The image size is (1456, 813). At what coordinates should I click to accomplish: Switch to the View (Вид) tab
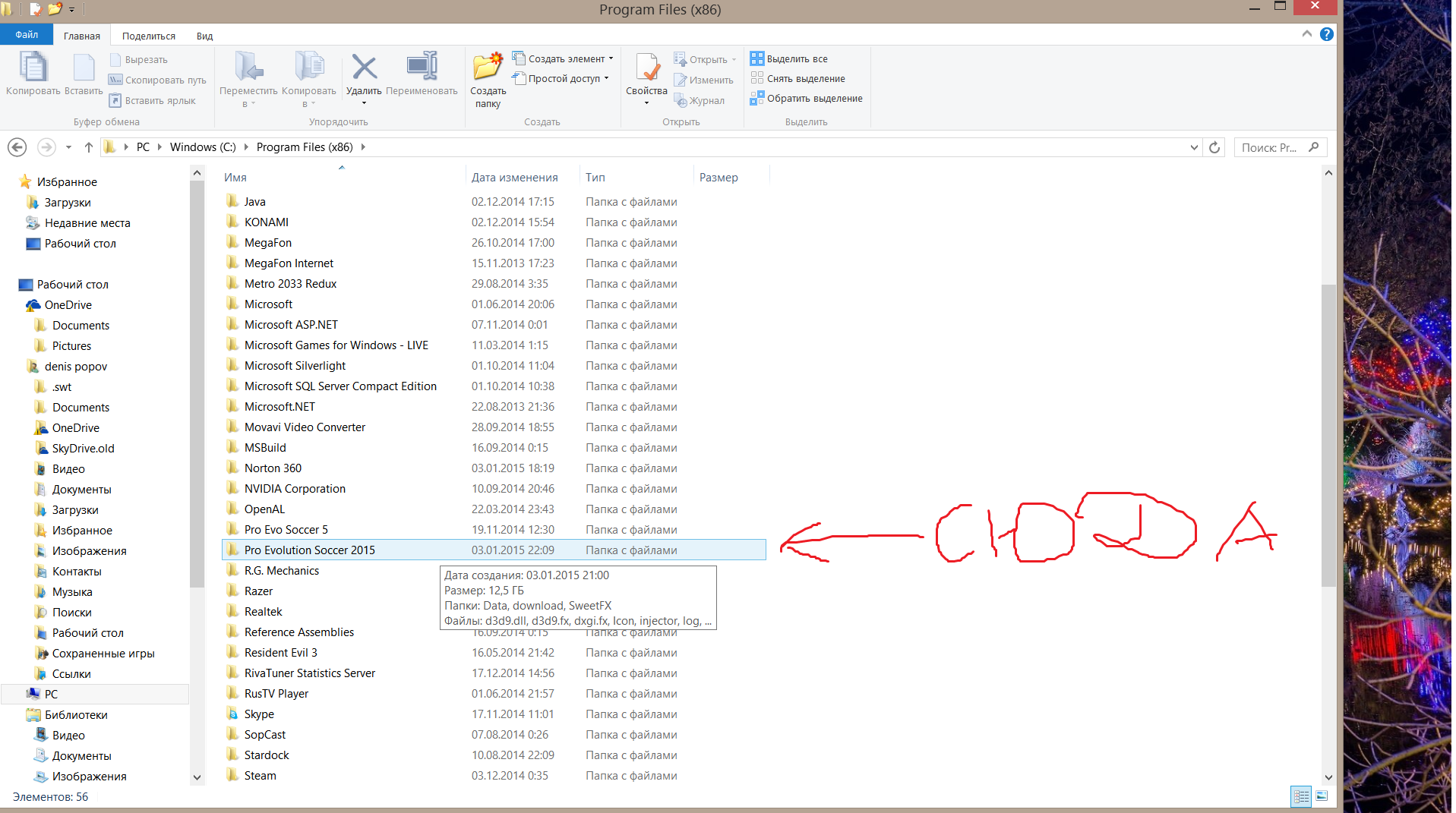[x=204, y=36]
